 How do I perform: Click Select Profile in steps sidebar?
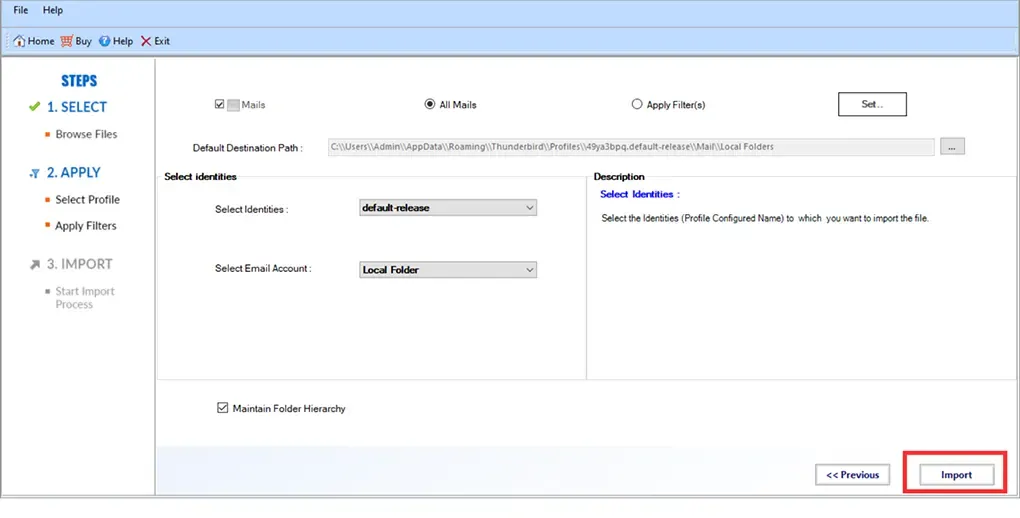(x=87, y=200)
